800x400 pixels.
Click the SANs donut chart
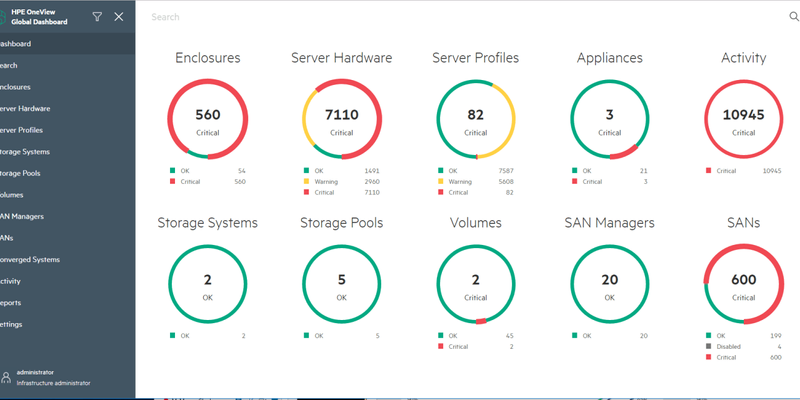pyautogui.click(x=744, y=284)
